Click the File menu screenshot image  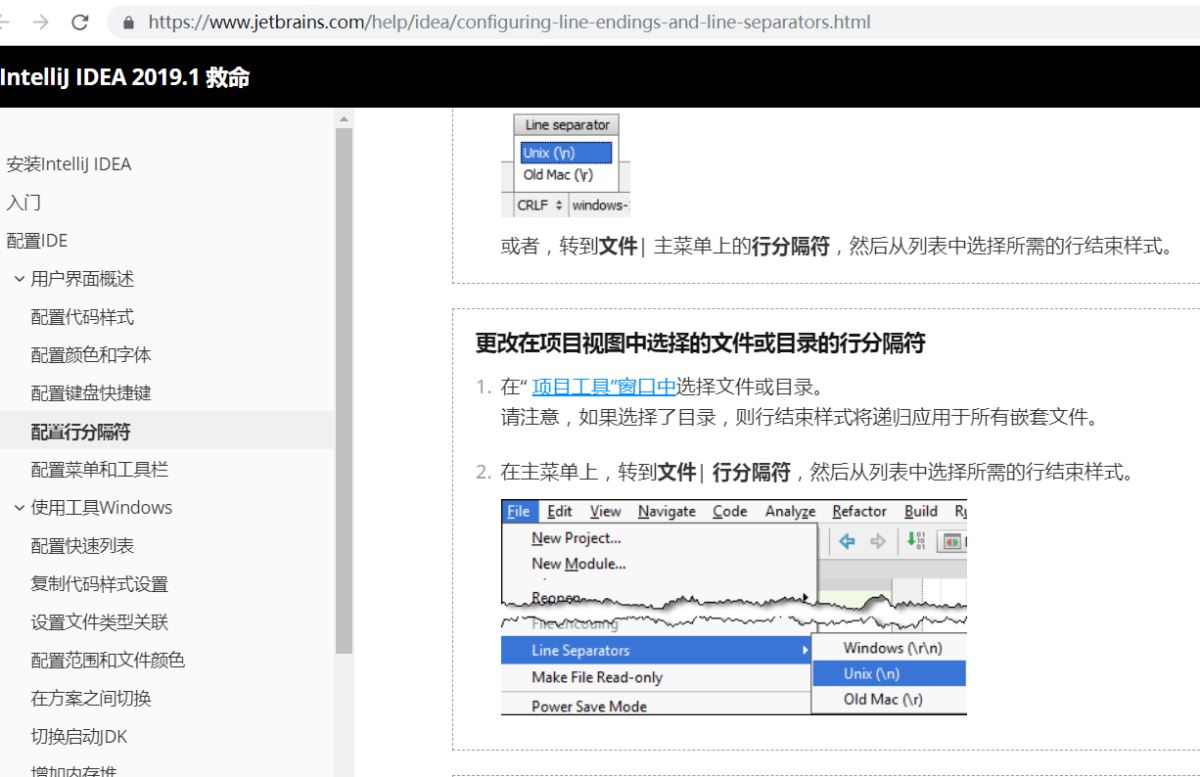point(734,608)
